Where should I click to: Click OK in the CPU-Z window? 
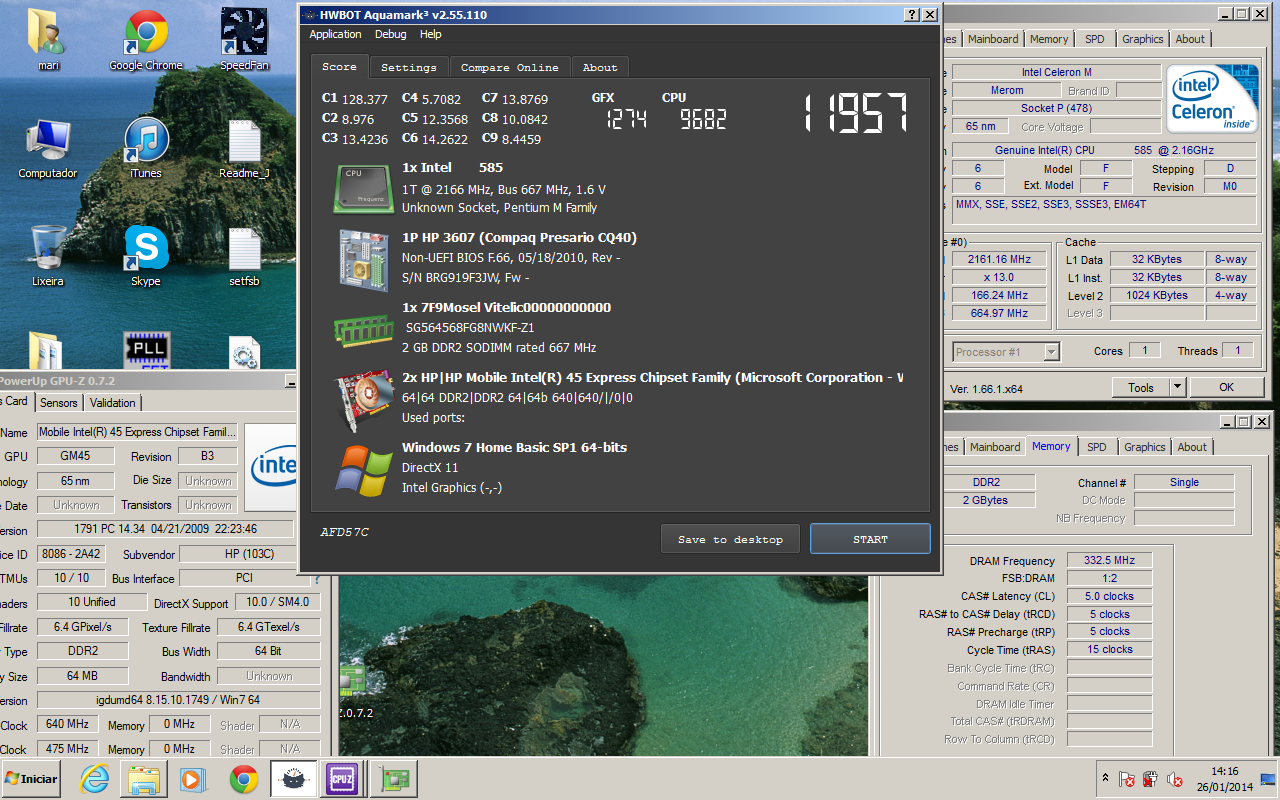point(1226,387)
